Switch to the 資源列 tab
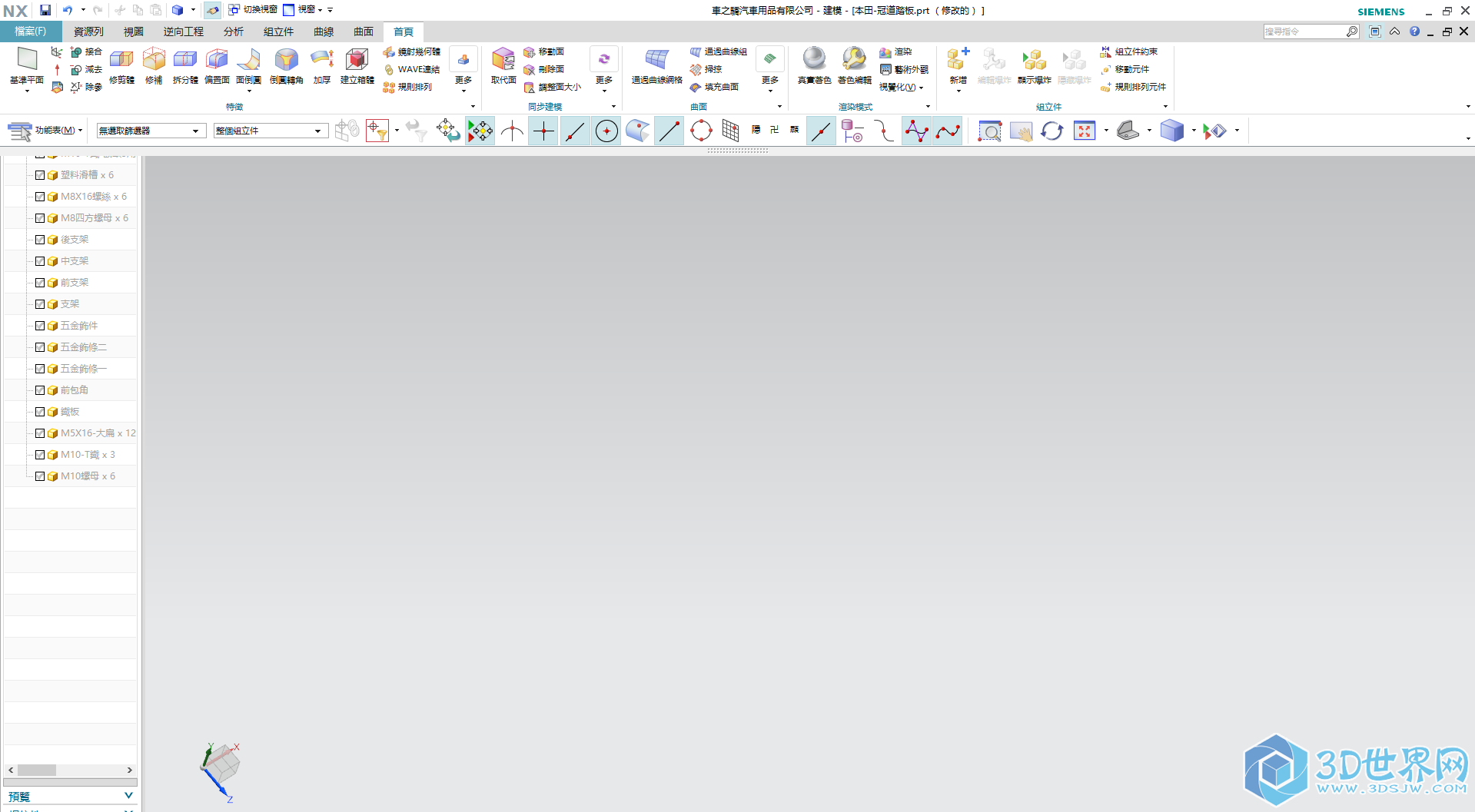The height and width of the screenshot is (812, 1475). pos(88,31)
